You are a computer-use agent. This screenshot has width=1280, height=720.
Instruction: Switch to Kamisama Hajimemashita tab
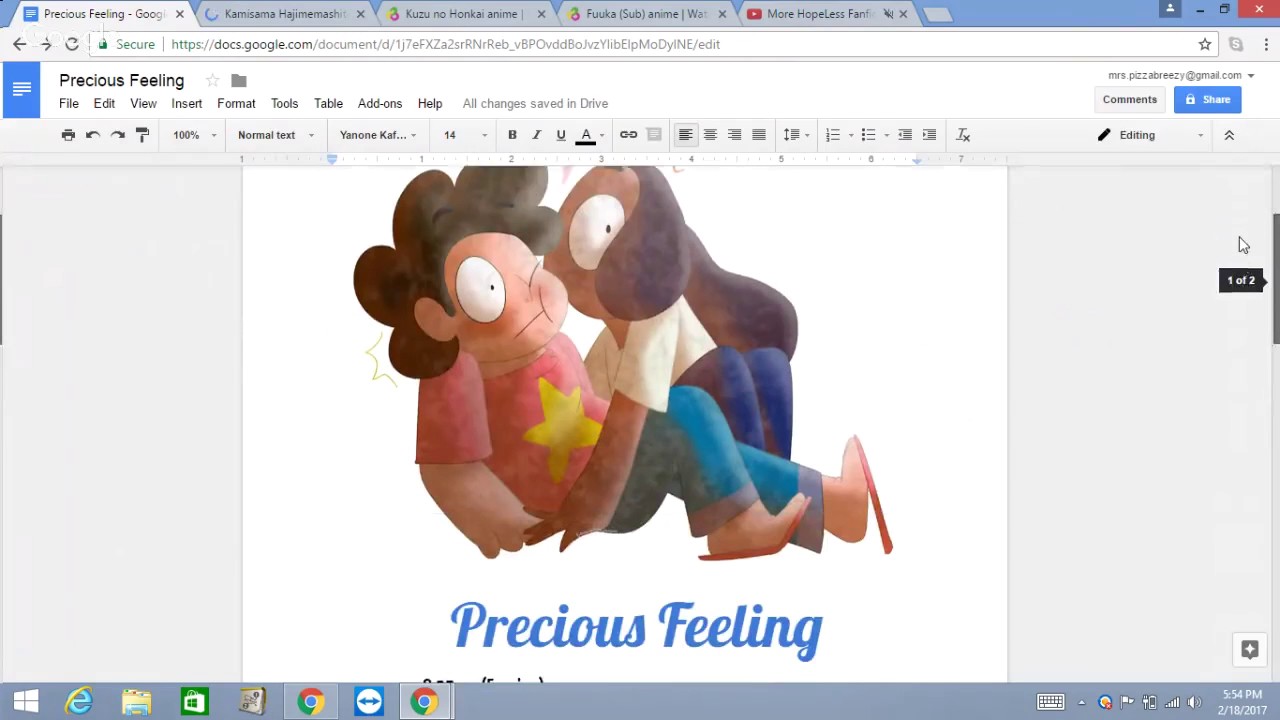coord(285,14)
